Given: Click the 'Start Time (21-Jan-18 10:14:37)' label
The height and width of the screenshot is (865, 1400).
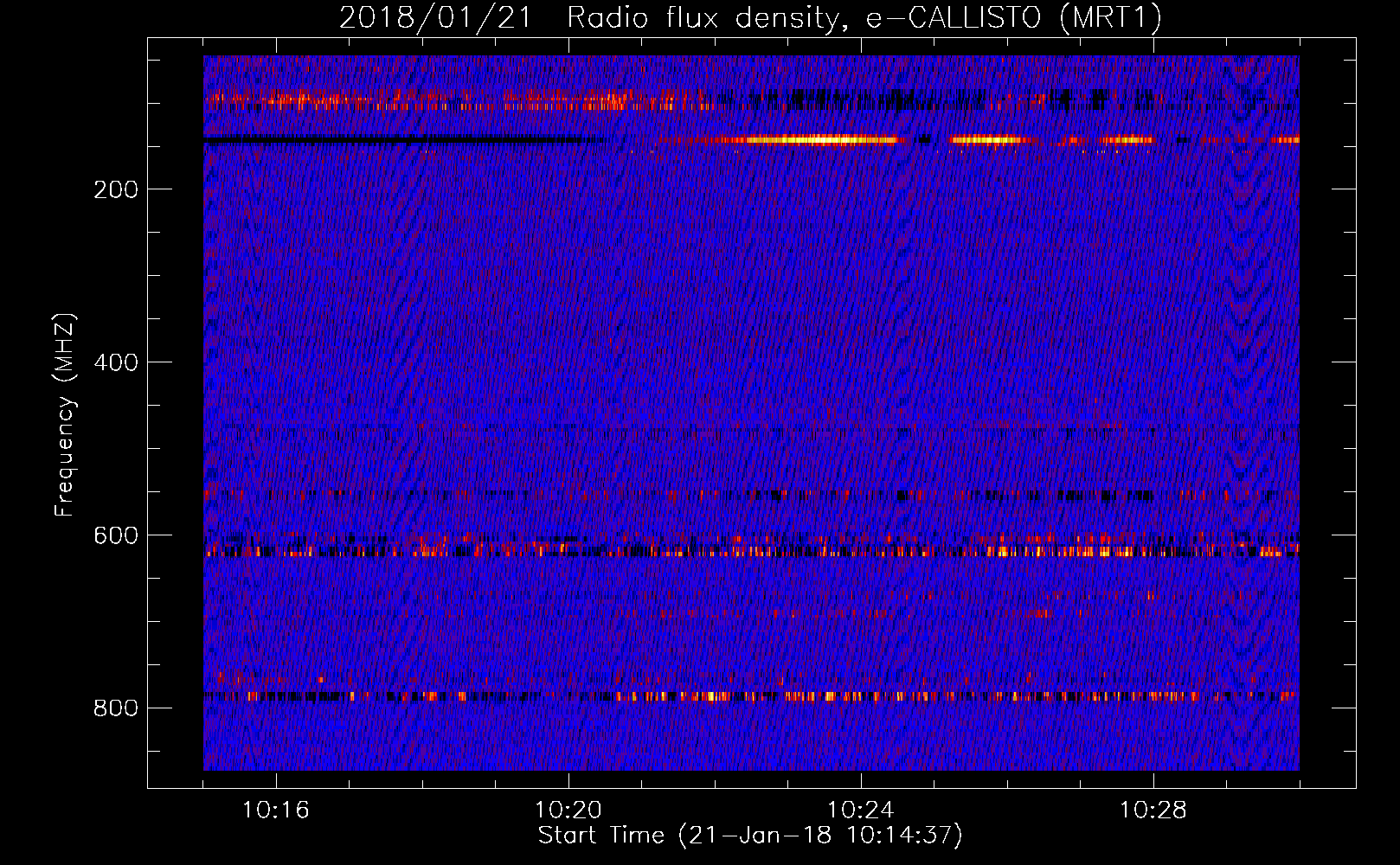Looking at the screenshot, I should 750,836.
